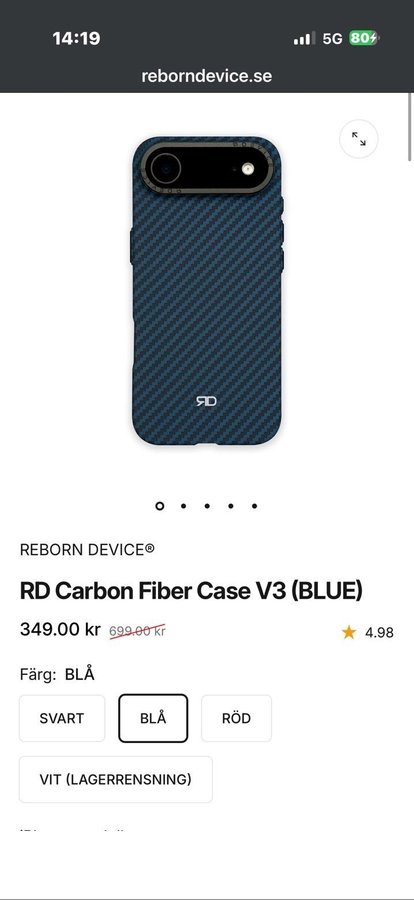Click the page scrollbar on right edge
414x900 pixels.
[x=410, y=127]
